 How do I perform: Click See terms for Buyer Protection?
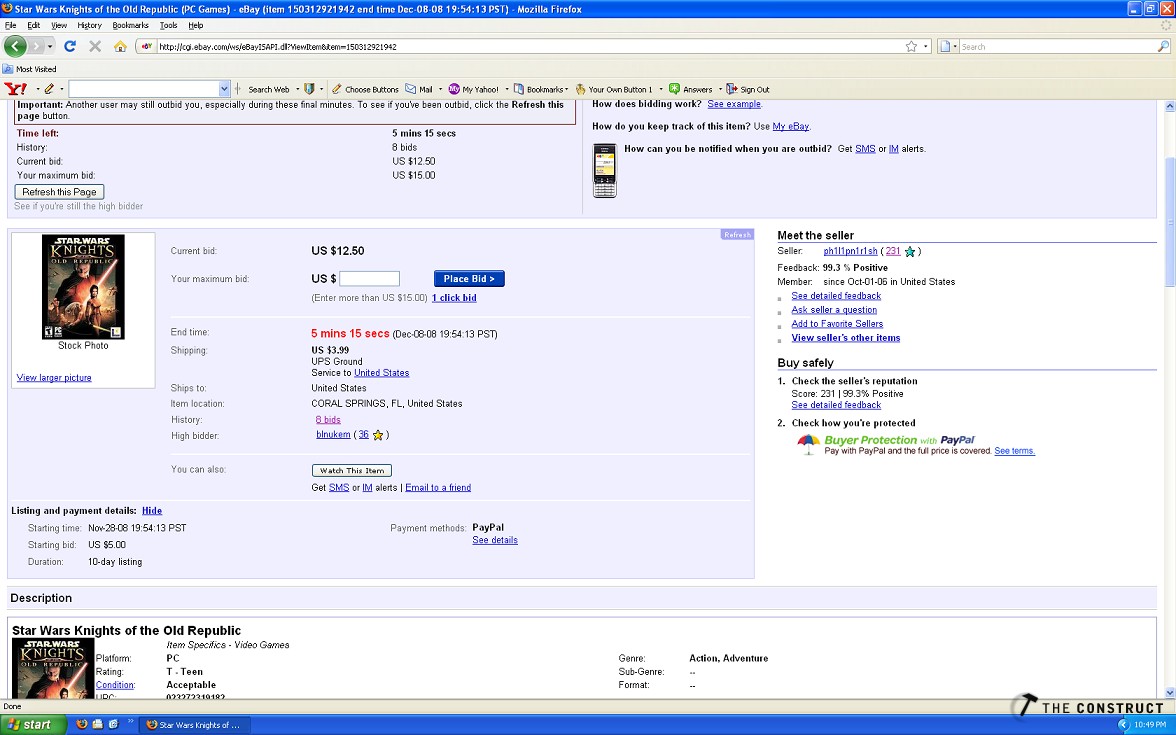click(1014, 451)
